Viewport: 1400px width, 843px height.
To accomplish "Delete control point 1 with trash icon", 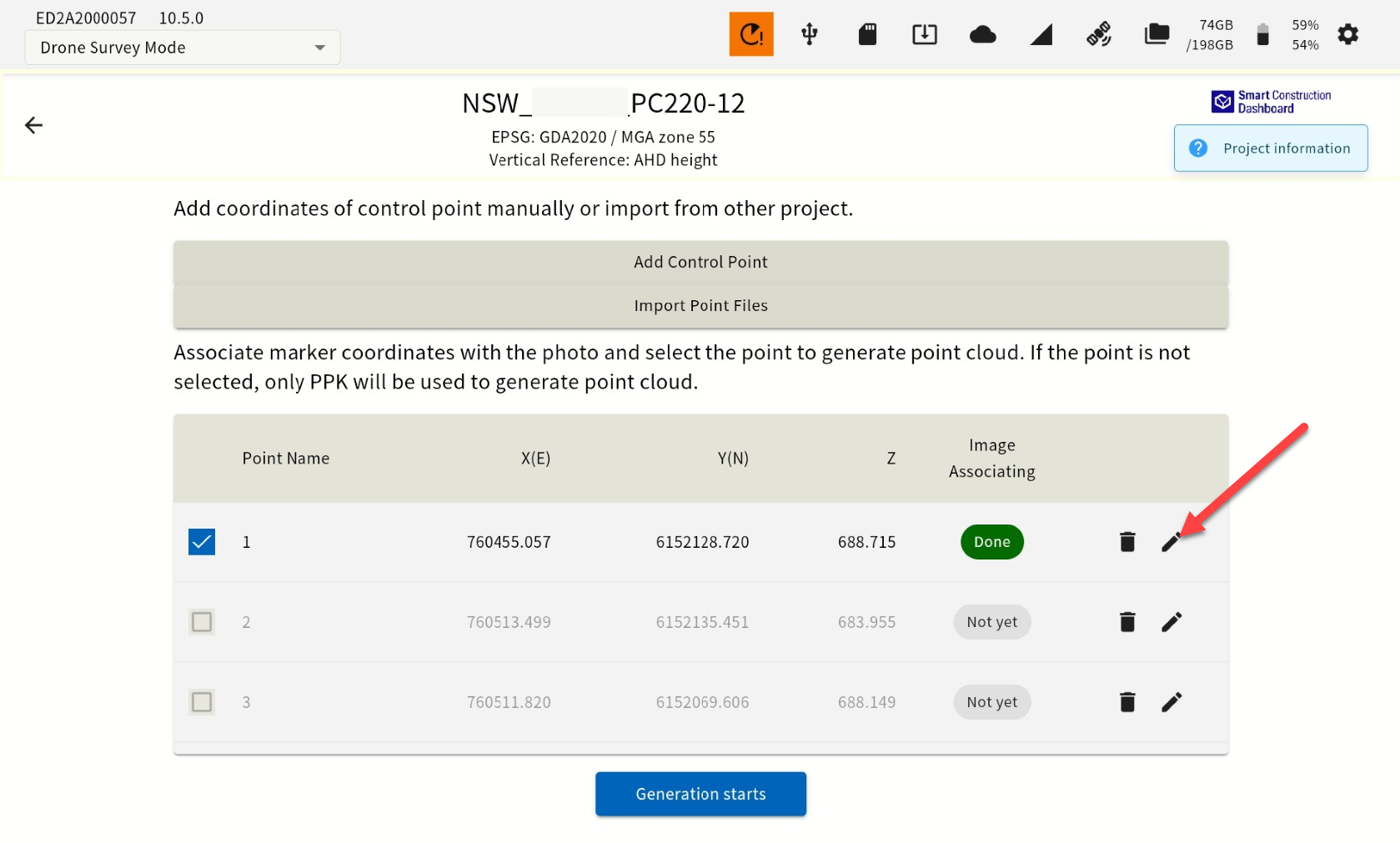I will click(1127, 542).
